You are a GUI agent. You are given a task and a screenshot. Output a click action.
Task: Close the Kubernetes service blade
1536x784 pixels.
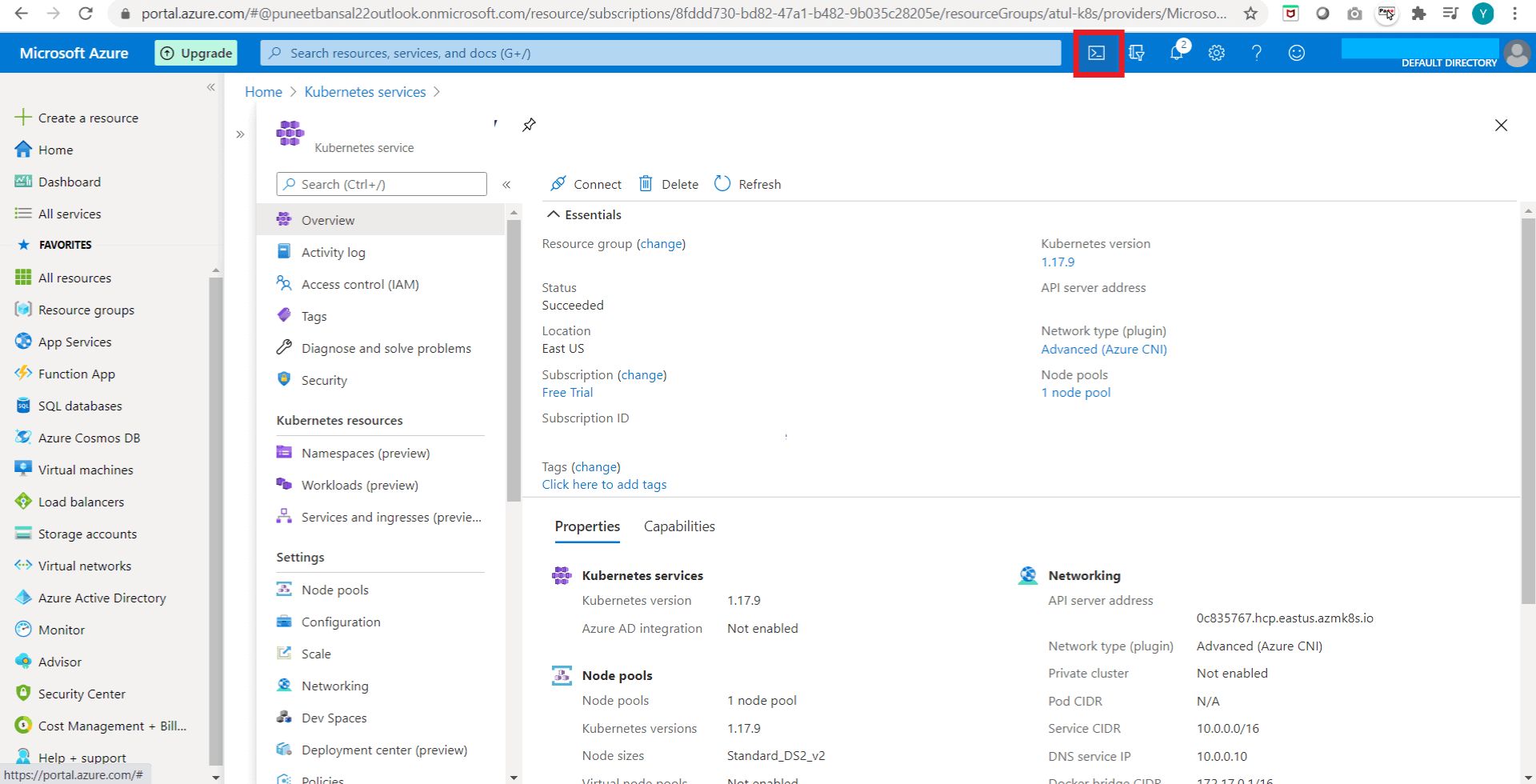point(1501,125)
